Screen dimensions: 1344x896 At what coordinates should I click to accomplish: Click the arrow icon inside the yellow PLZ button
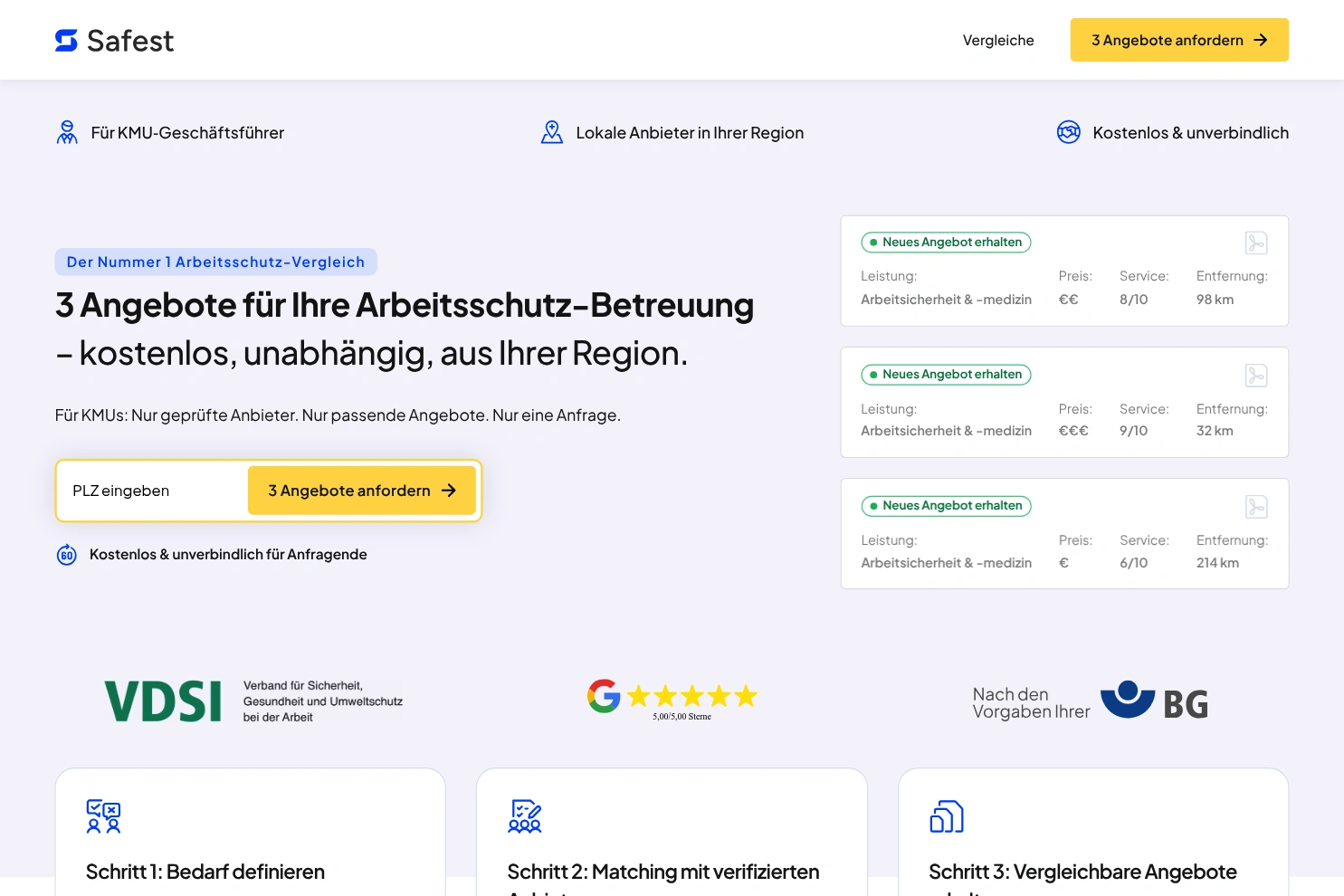[449, 491]
